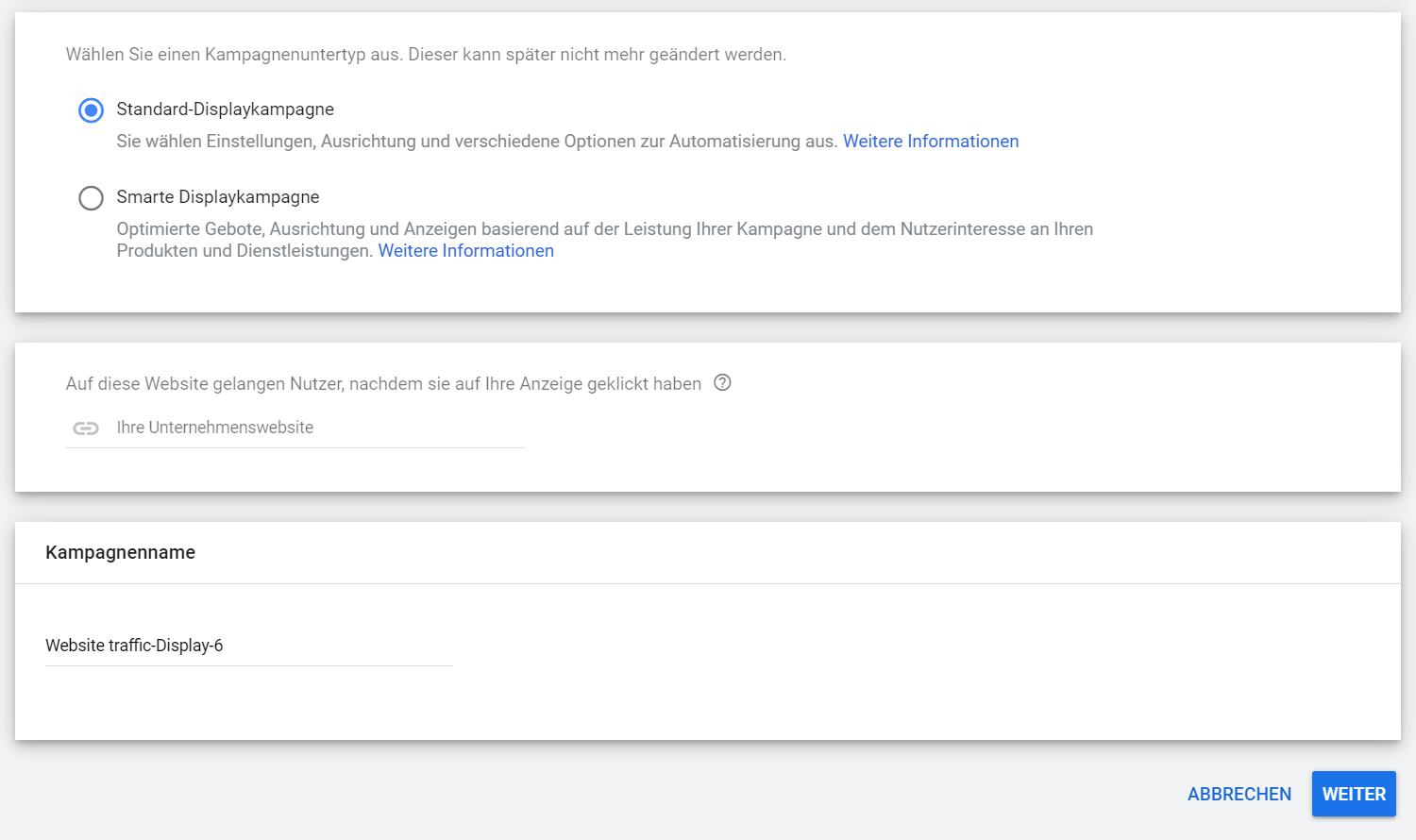Click the 'Auf diese Website gelangen Nutzer' label

coord(382,384)
